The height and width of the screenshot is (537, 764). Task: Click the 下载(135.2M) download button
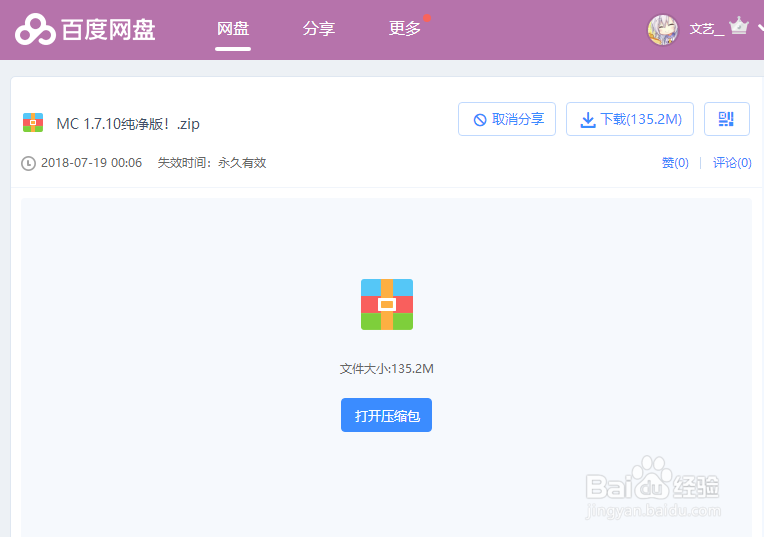(630, 119)
